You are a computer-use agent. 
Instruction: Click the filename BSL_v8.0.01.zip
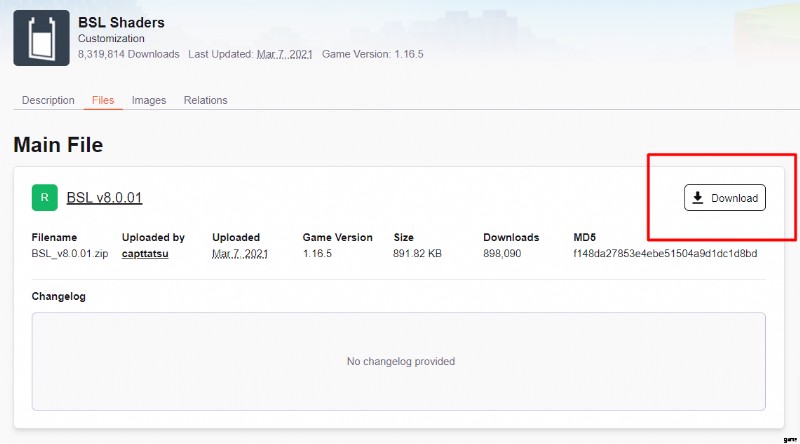coord(71,254)
